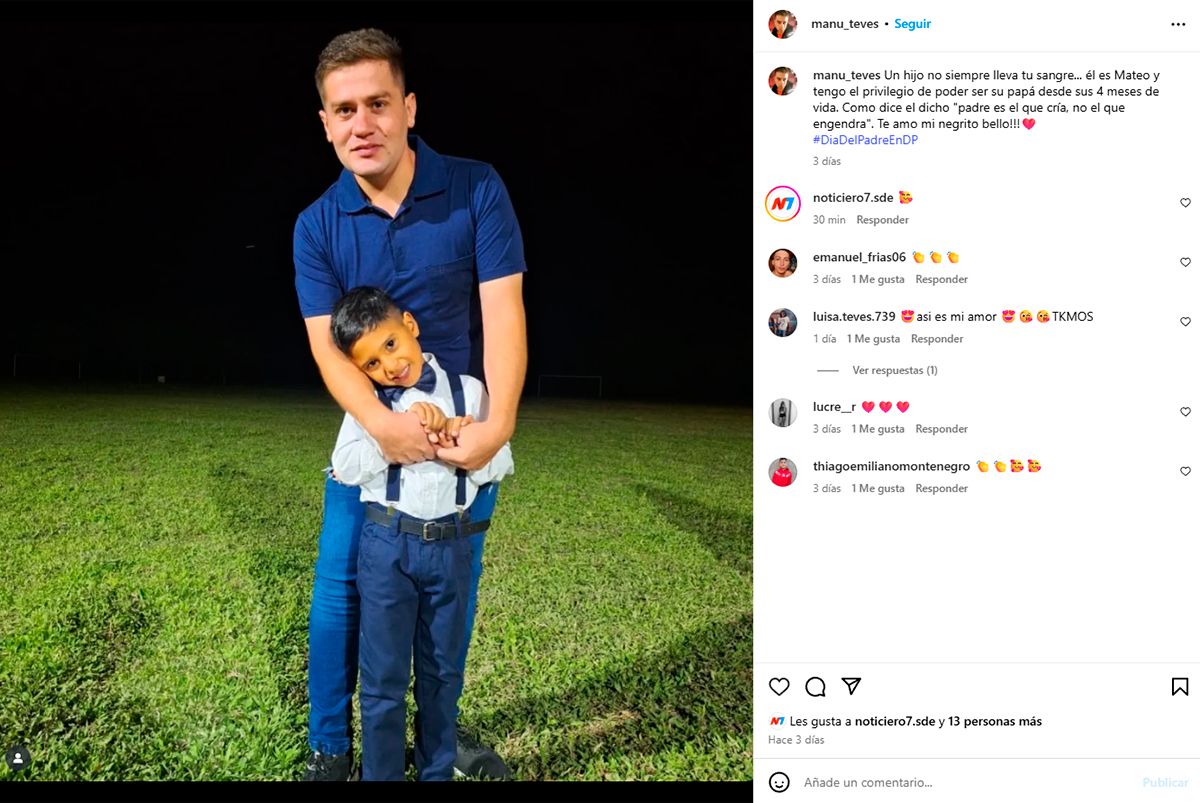Image resolution: width=1200 pixels, height=803 pixels.
Task: Open the emoji picker in comment box
Action: (x=779, y=782)
